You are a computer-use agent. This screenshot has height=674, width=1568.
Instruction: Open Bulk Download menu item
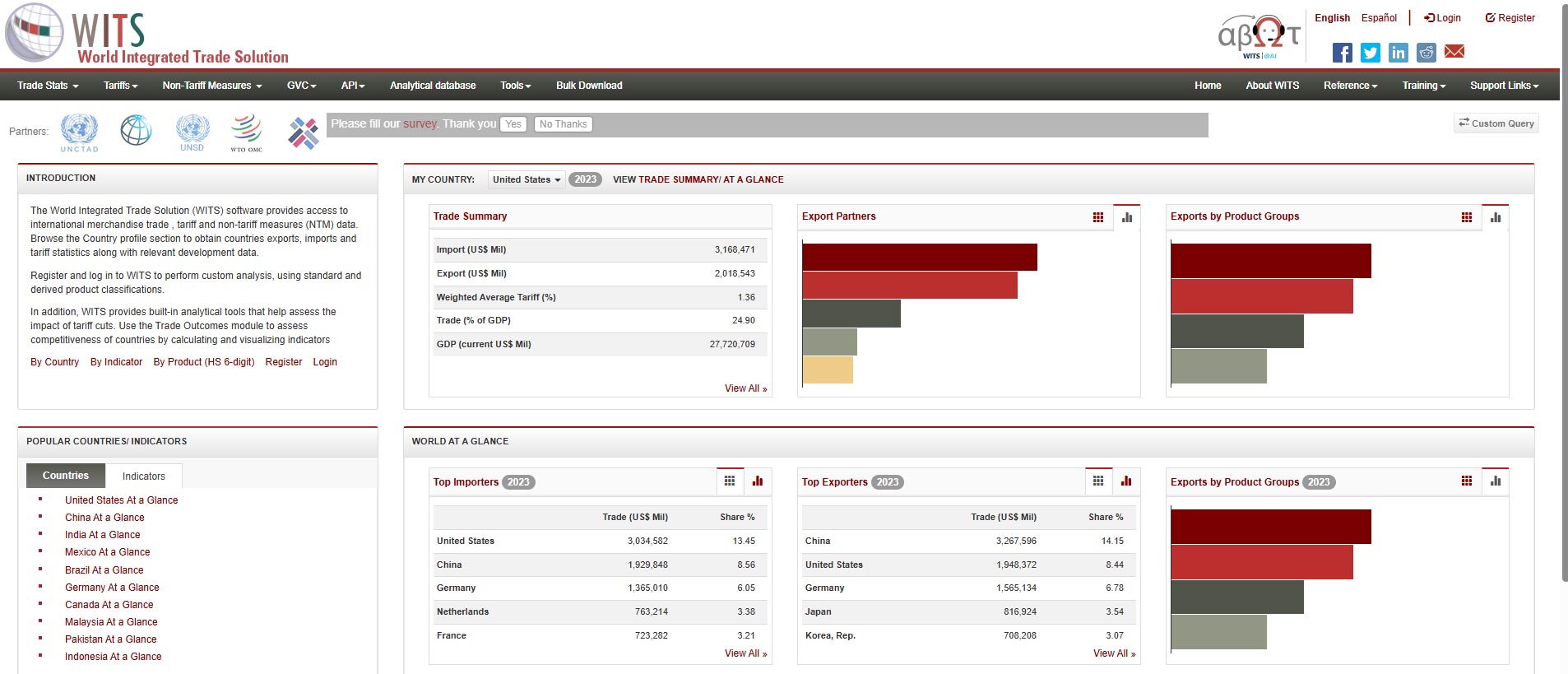(589, 86)
